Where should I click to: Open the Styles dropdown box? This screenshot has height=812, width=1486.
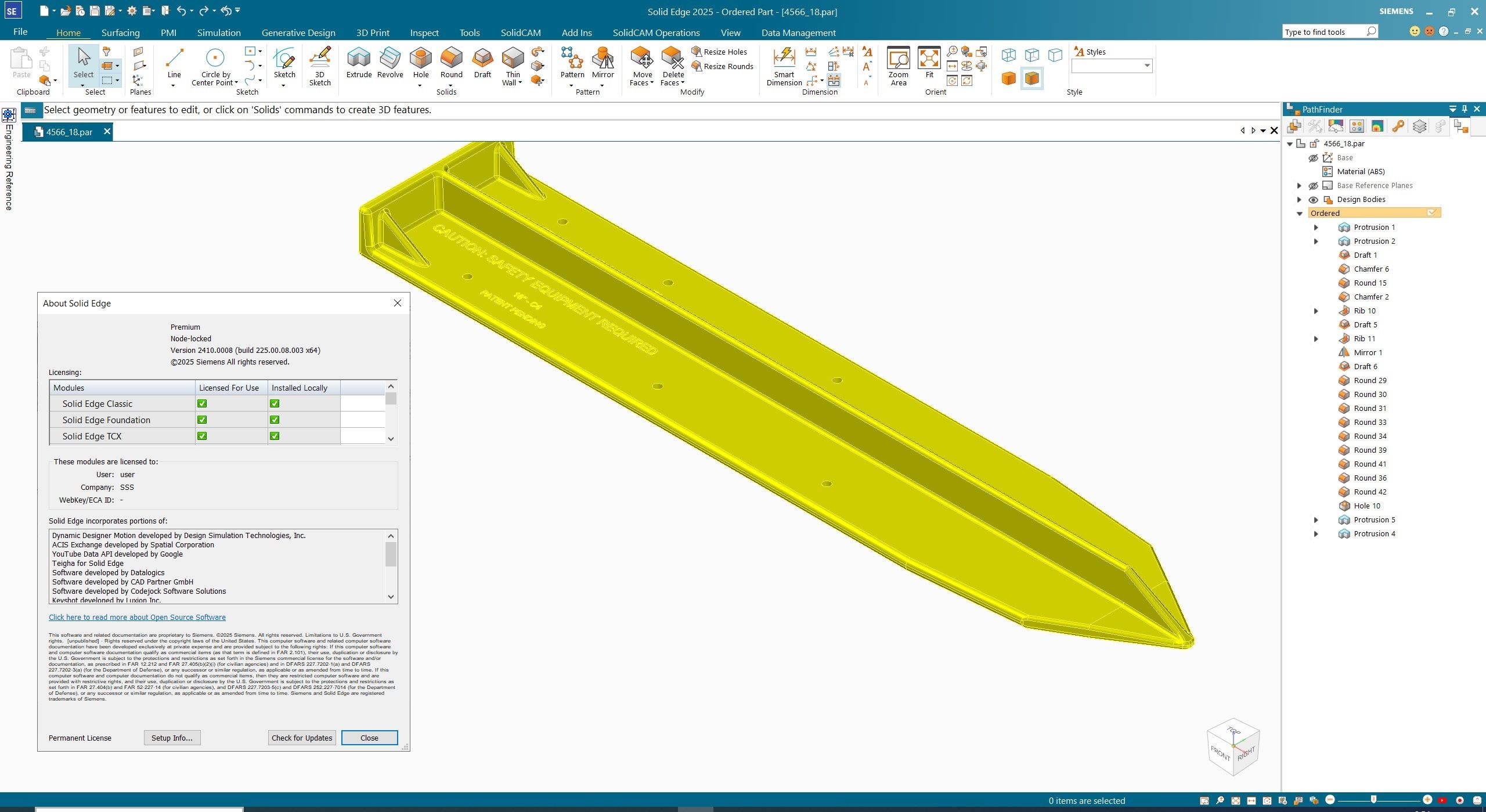pos(1146,66)
